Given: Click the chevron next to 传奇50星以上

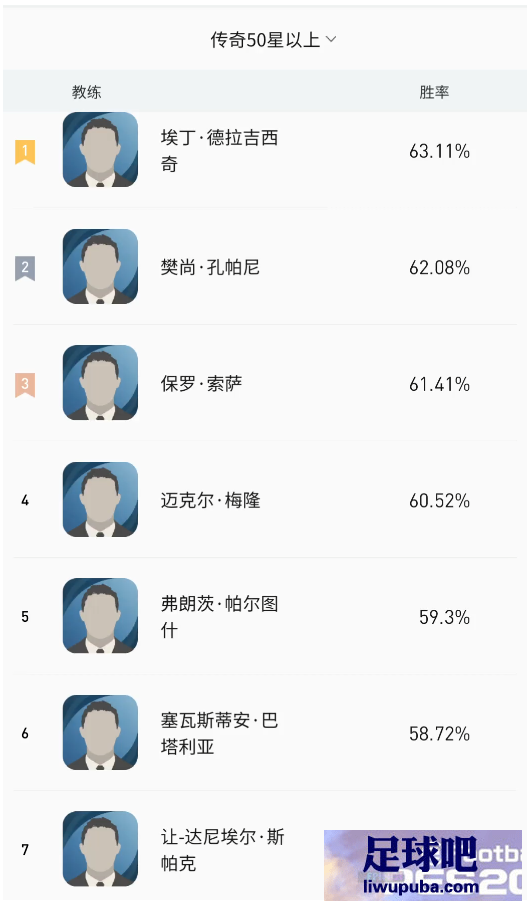Looking at the screenshot, I should [331, 39].
